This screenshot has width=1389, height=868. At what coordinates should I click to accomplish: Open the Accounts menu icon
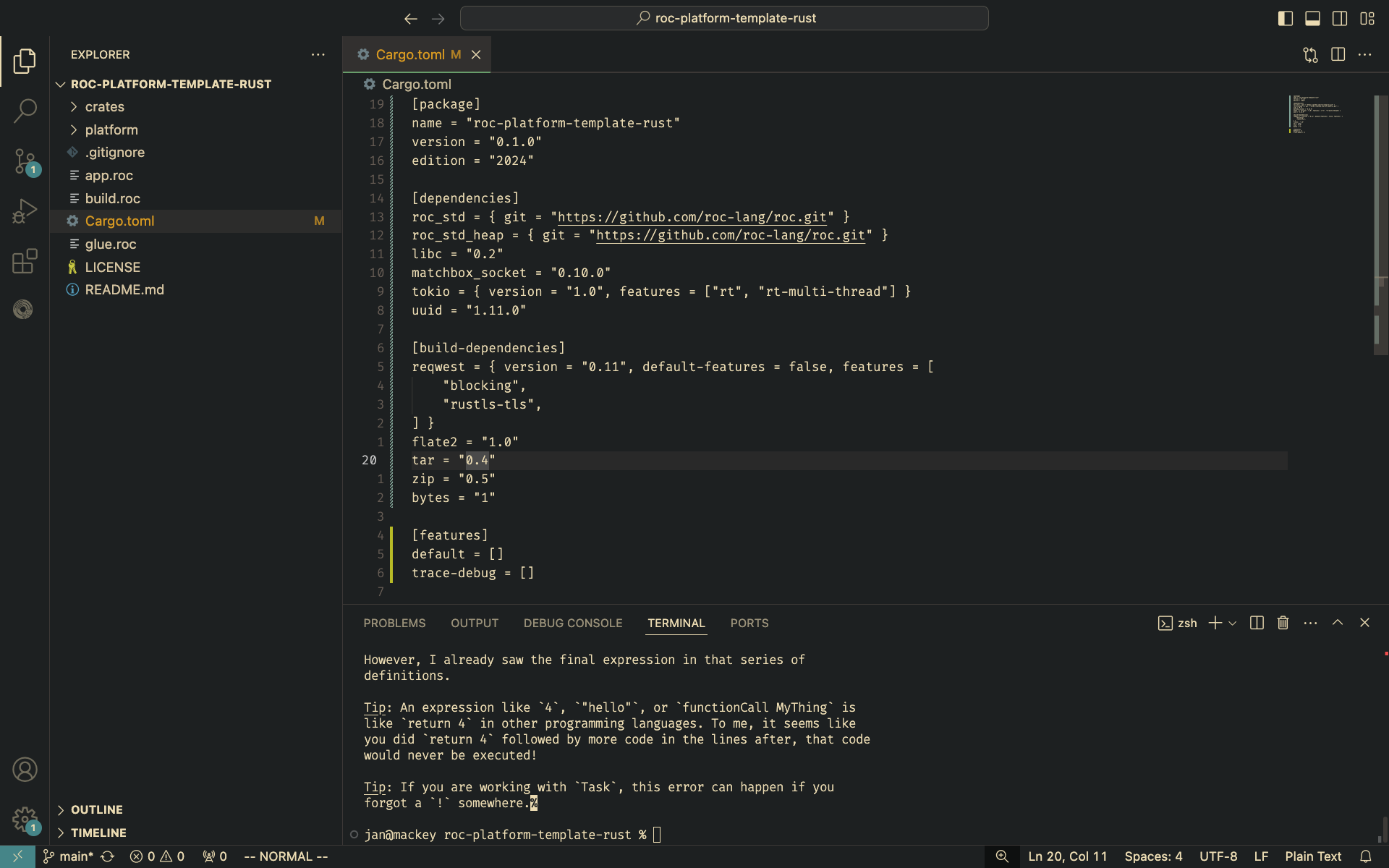pos(25,770)
